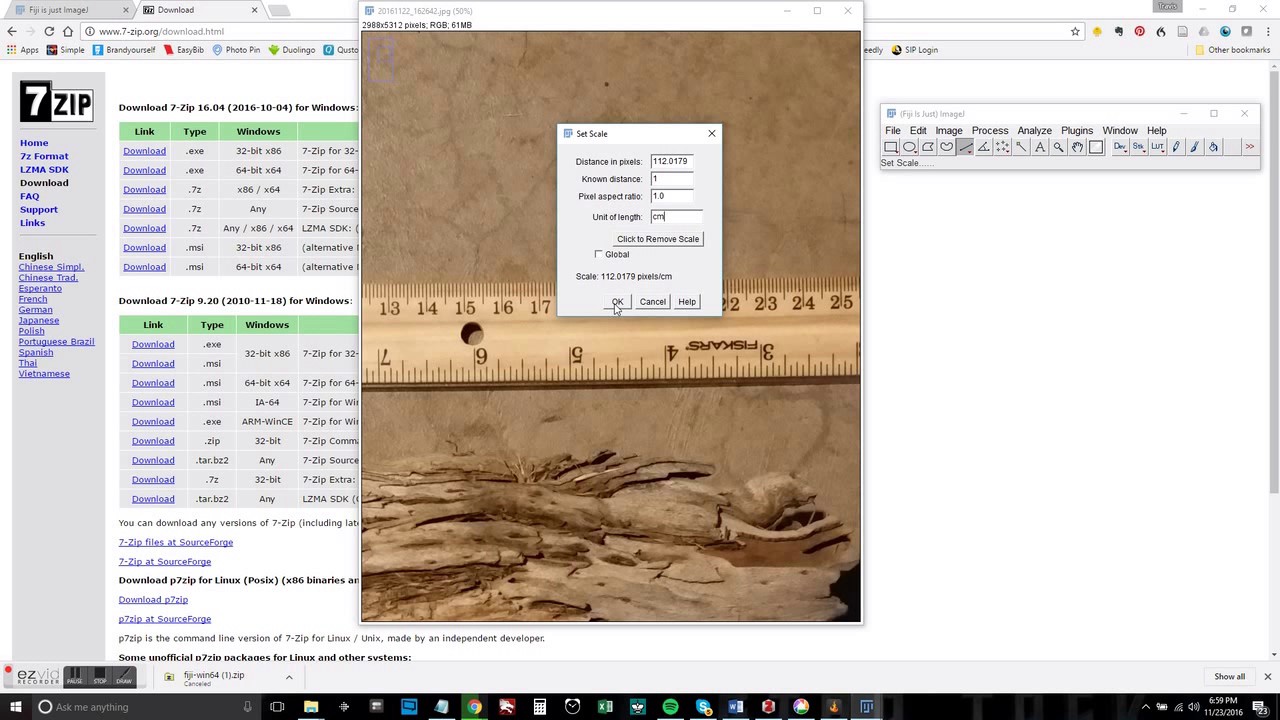Open Help from Set Scale dialog
This screenshot has height=720, width=1280.
point(687,302)
